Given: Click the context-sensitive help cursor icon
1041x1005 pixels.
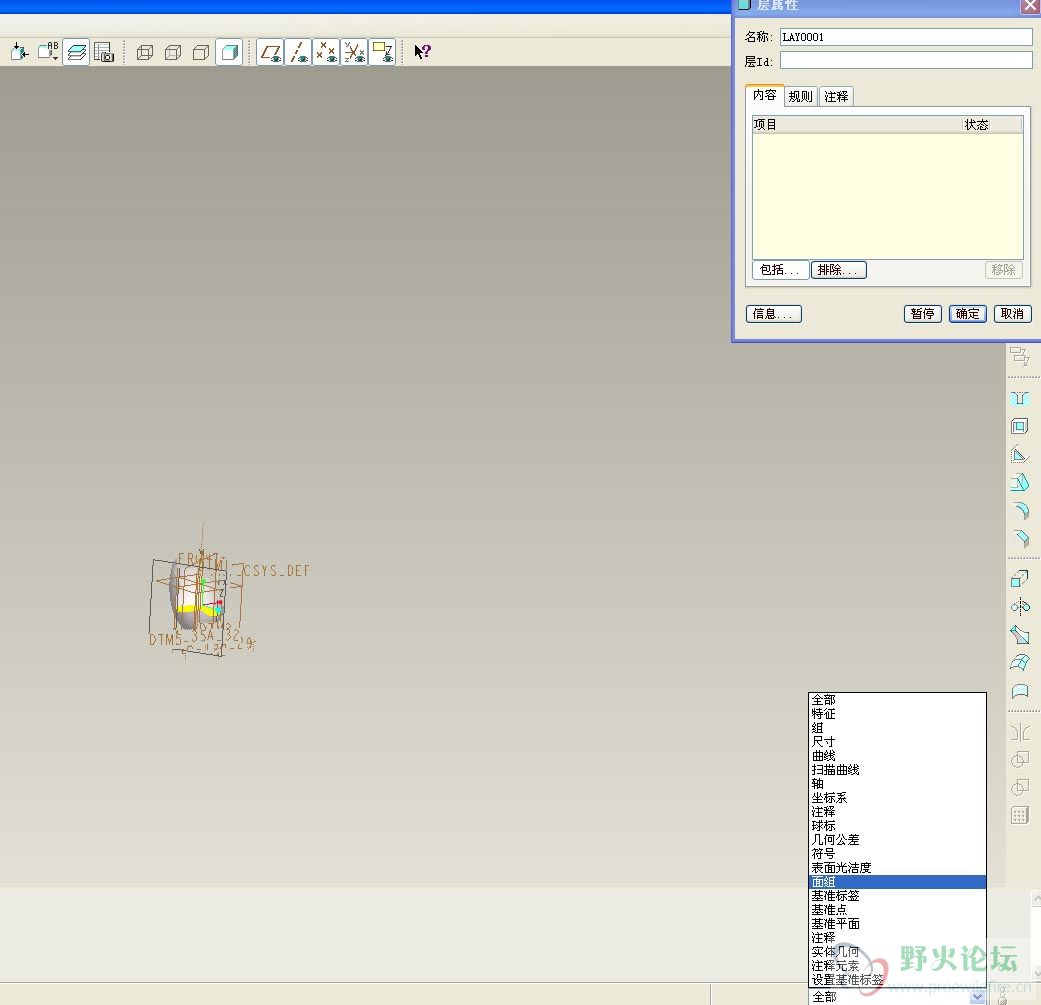Looking at the screenshot, I should [x=422, y=52].
